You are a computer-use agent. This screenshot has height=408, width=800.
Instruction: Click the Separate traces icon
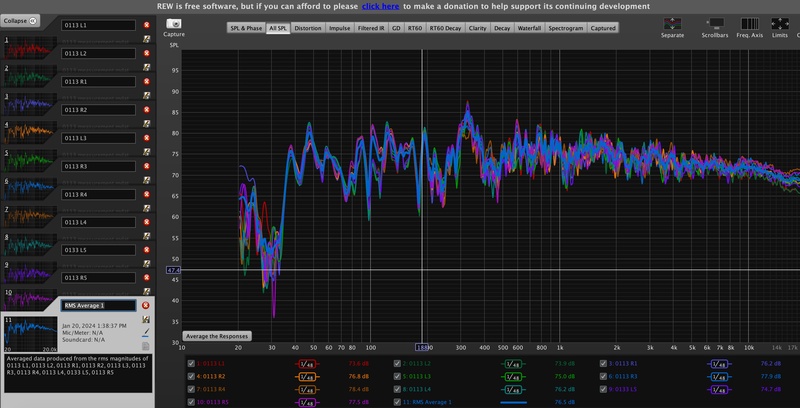click(673, 24)
